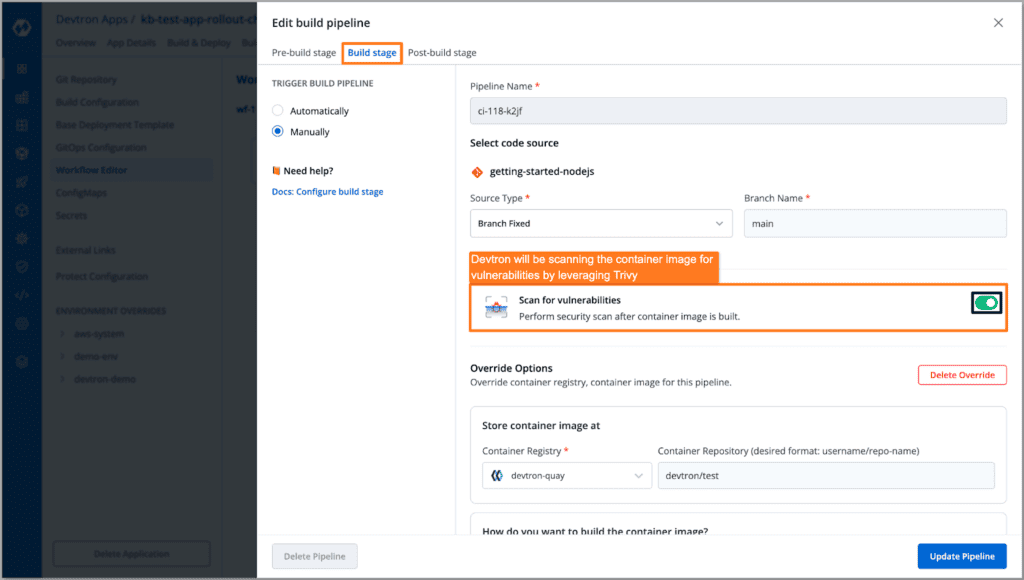Image resolution: width=1024 pixels, height=580 pixels.
Task: Click the orange icon next to Need help?
Action: [x=275, y=169]
